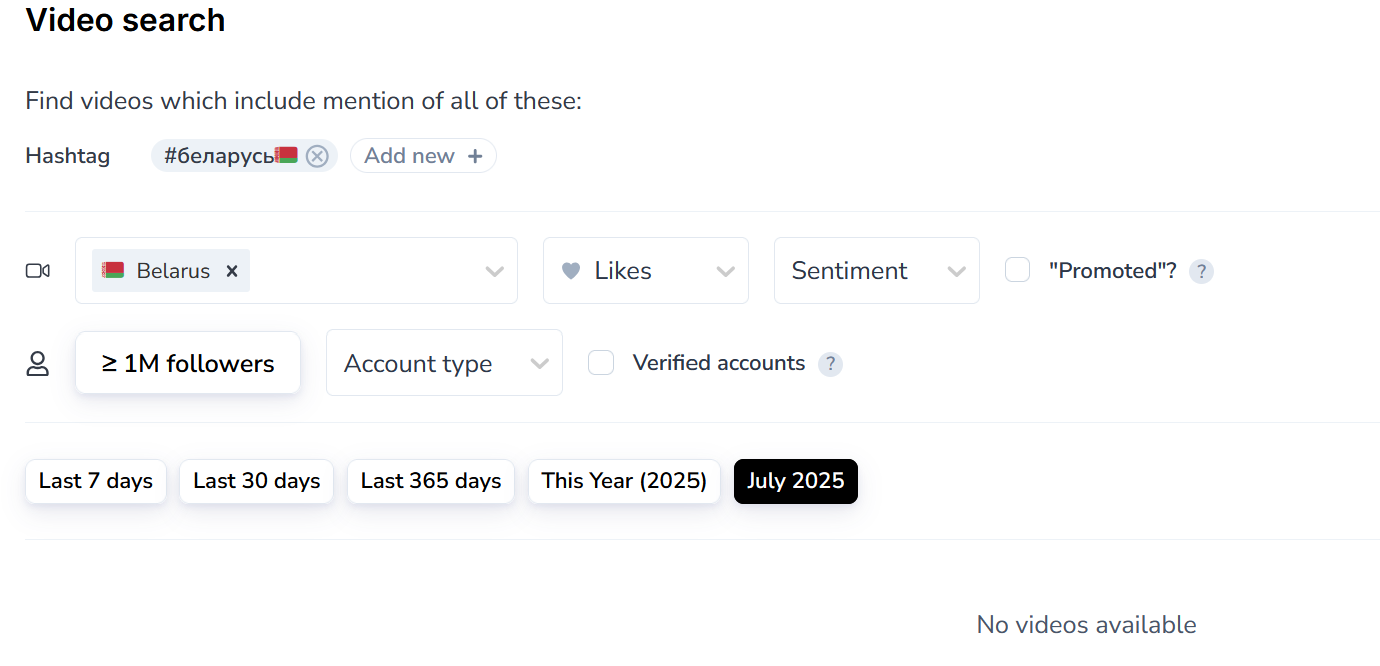Switch to the Last 30 days range
This screenshot has height=666, width=1380.
tap(257, 481)
